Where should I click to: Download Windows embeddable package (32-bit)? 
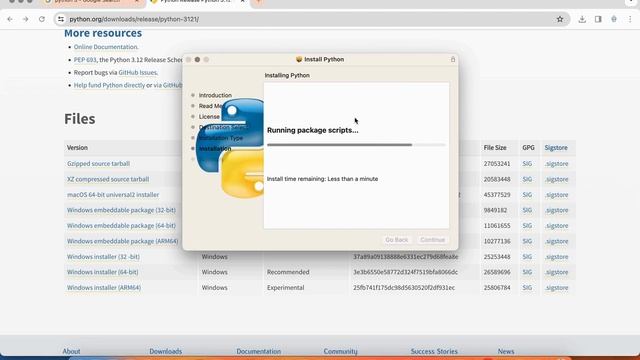click(x=121, y=210)
